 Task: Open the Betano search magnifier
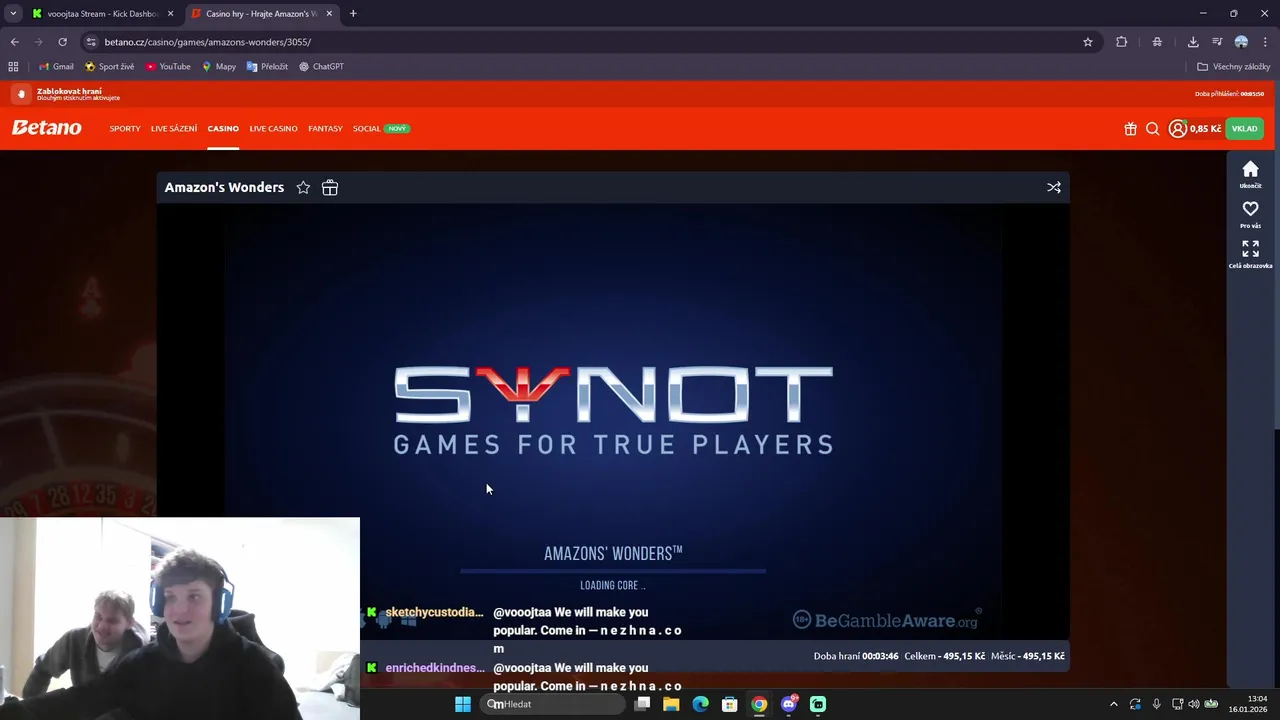(1153, 128)
